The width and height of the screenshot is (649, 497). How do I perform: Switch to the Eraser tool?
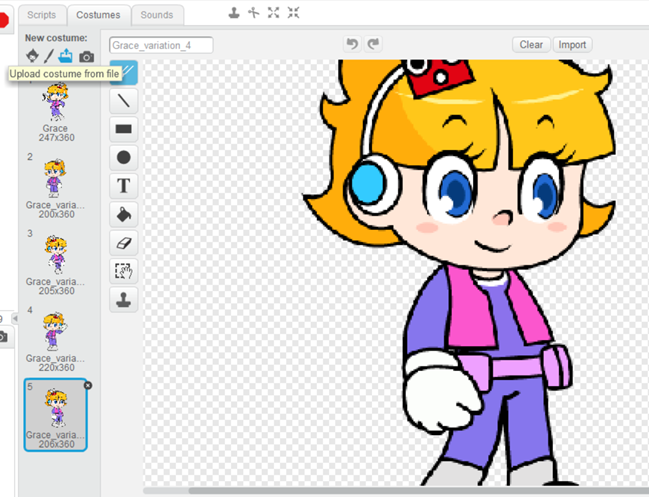124,243
